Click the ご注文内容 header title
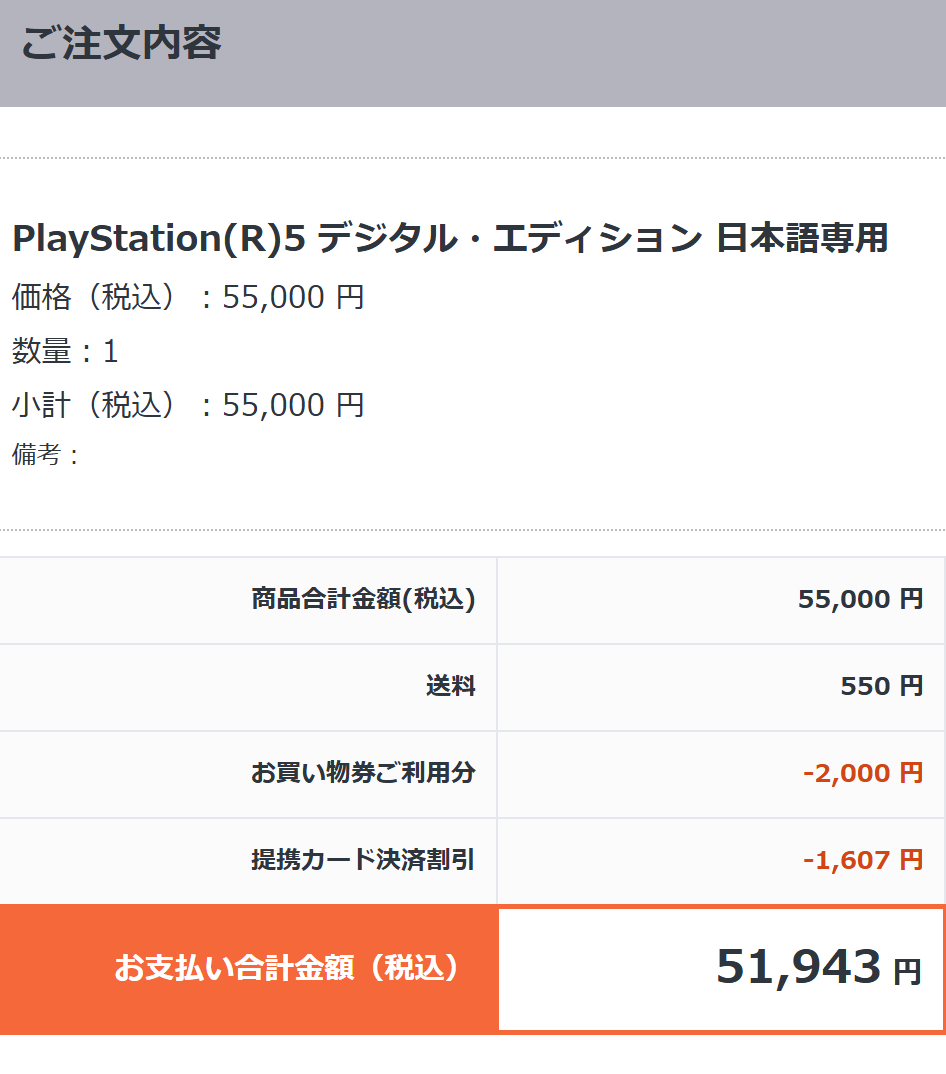 121,42
